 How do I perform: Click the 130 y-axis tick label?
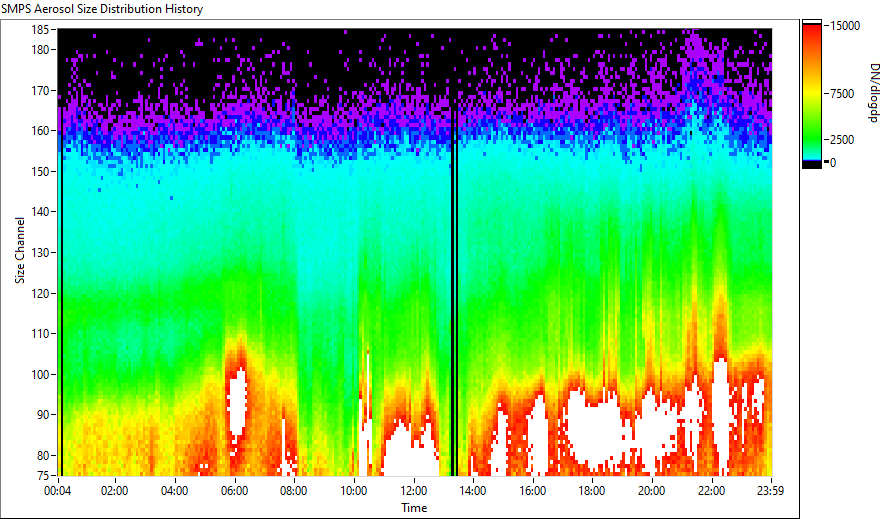(40, 252)
